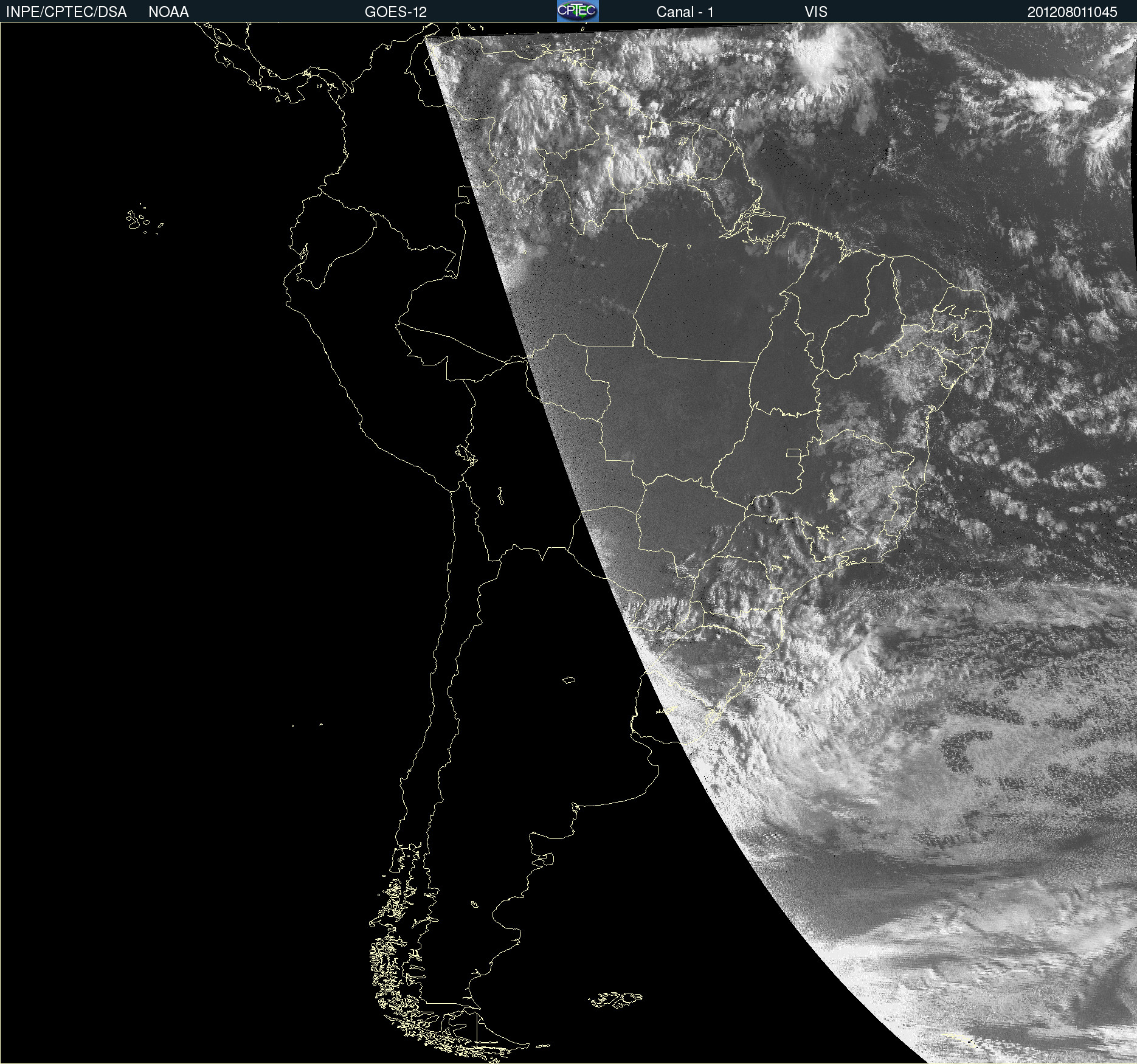Click the Canal - 1 label
1137x1064 pixels.
point(685,12)
